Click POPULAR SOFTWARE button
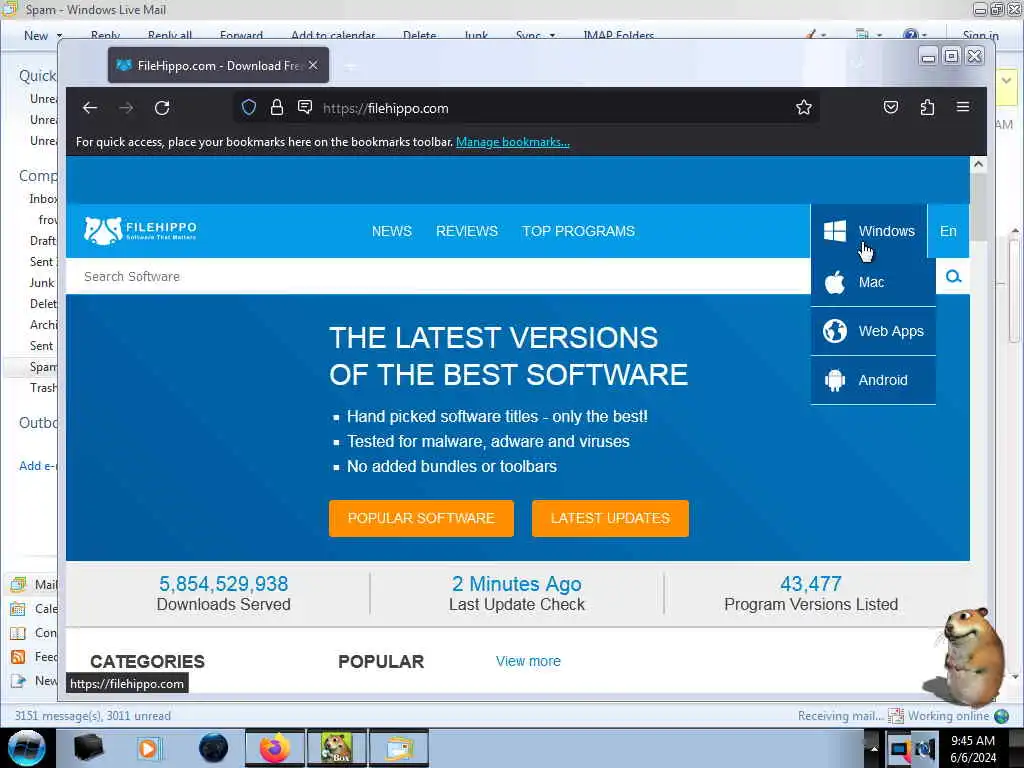 click(x=421, y=519)
